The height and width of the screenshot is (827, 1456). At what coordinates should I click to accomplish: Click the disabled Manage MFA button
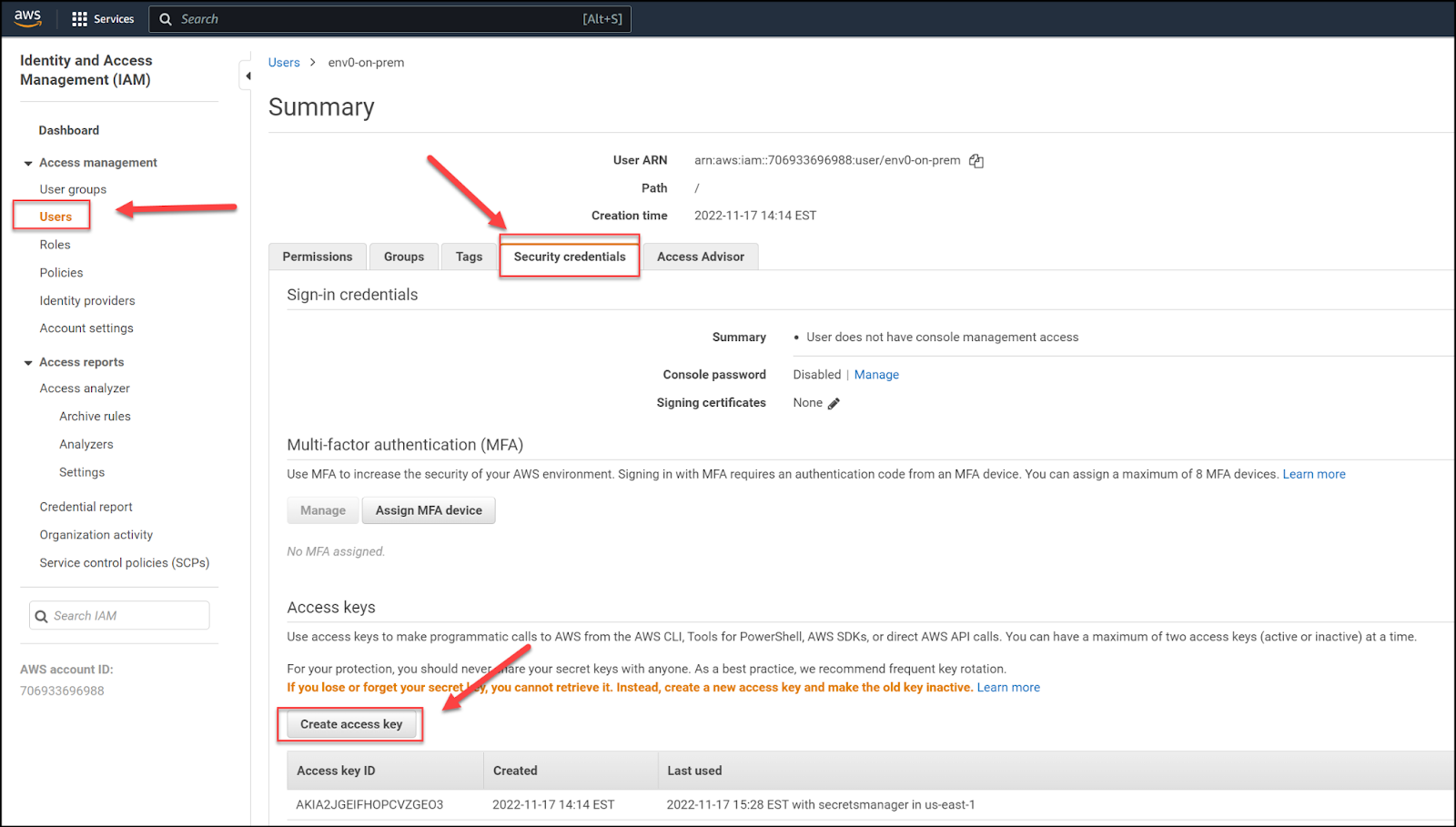click(x=323, y=510)
